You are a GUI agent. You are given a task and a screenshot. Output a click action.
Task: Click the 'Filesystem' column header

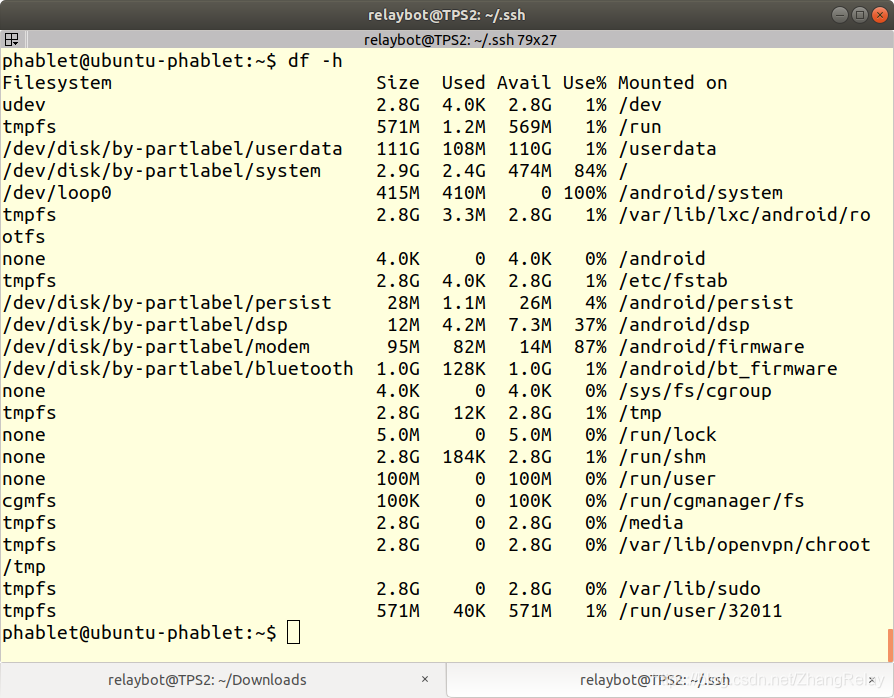57,83
